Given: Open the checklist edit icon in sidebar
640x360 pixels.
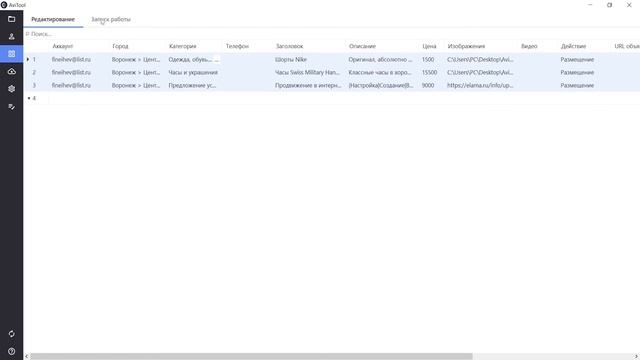Looking at the screenshot, I should (11, 107).
